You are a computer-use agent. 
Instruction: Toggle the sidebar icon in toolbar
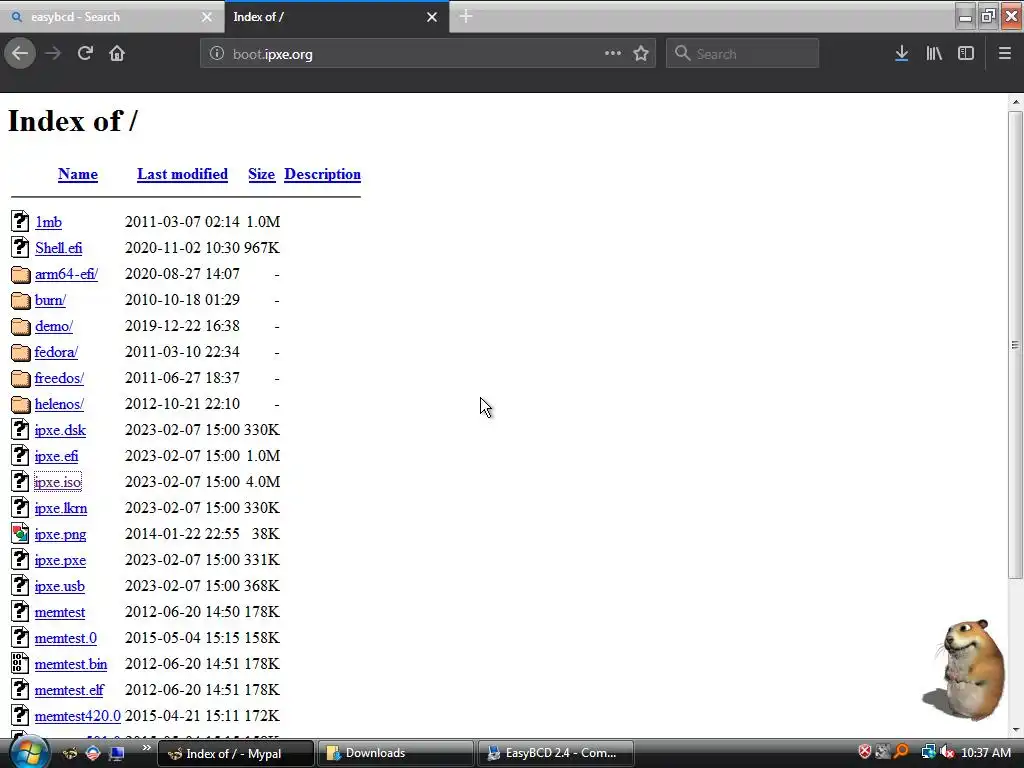tap(966, 54)
